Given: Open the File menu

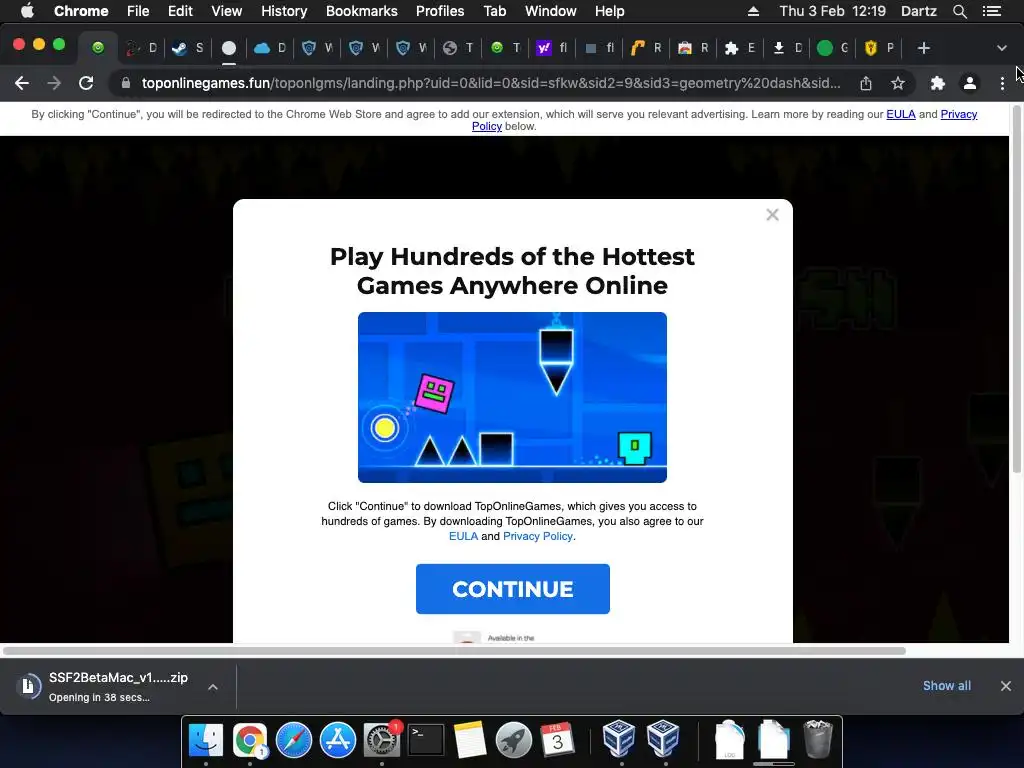Looking at the screenshot, I should [138, 11].
